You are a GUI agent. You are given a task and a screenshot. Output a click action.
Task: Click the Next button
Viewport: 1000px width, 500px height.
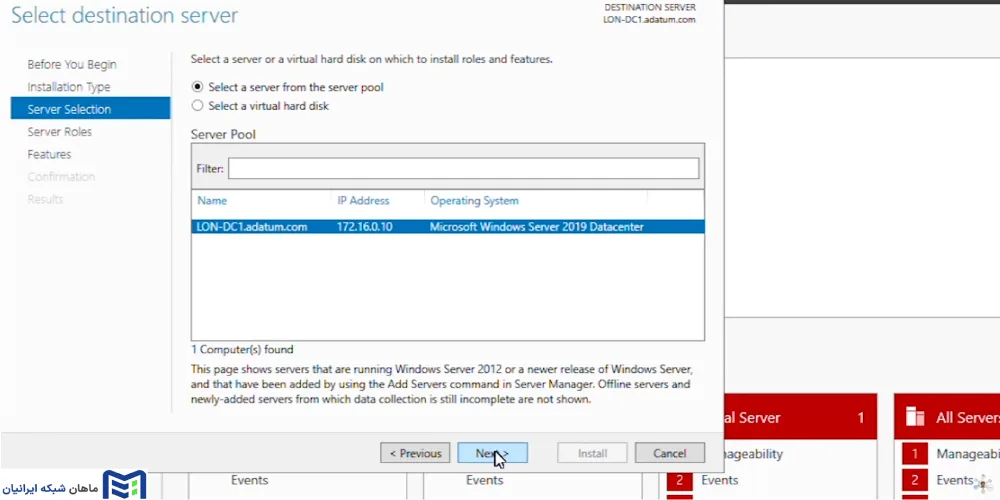(x=492, y=453)
